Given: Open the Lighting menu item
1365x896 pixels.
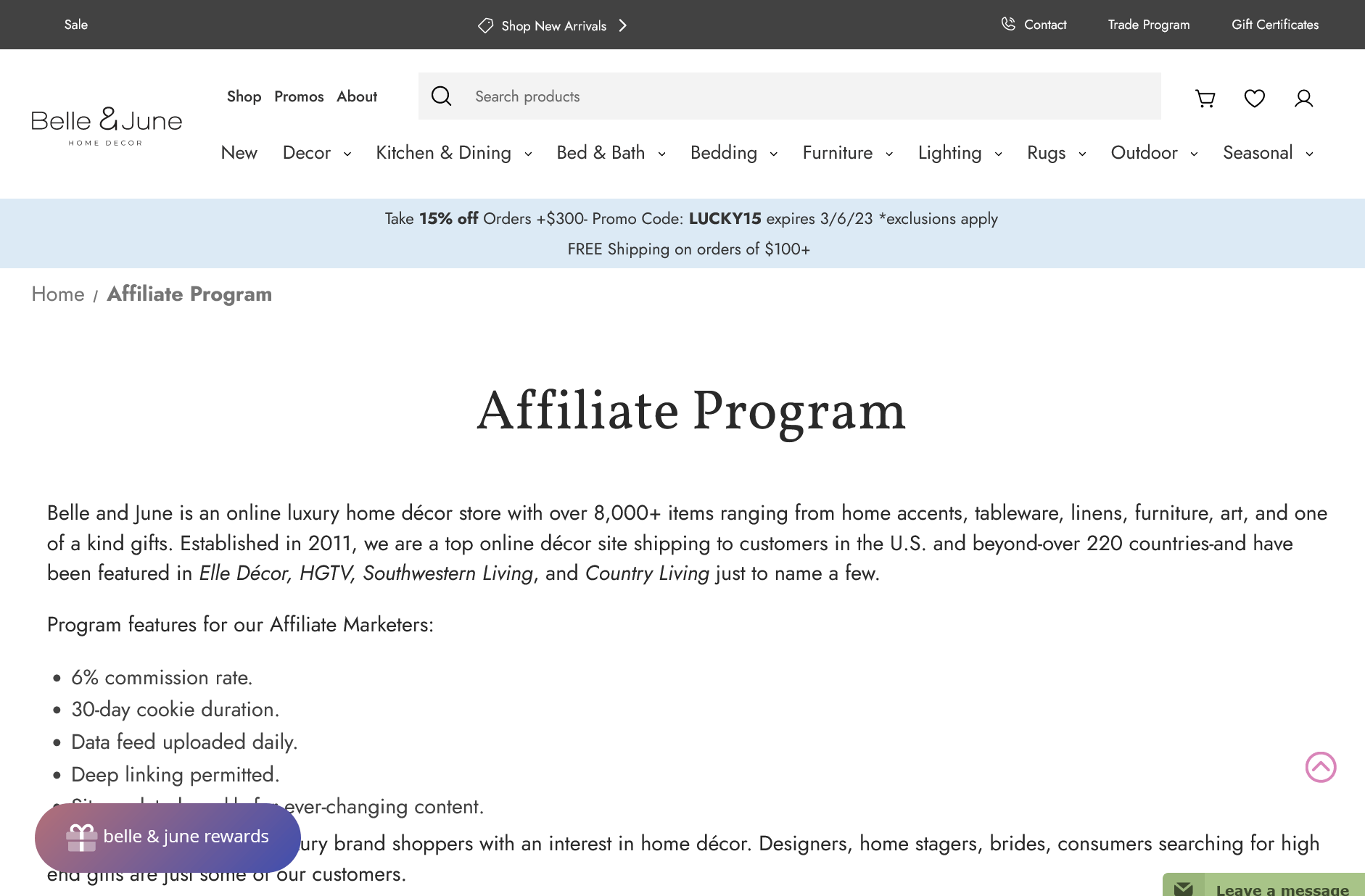Looking at the screenshot, I should [x=949, y=153].
